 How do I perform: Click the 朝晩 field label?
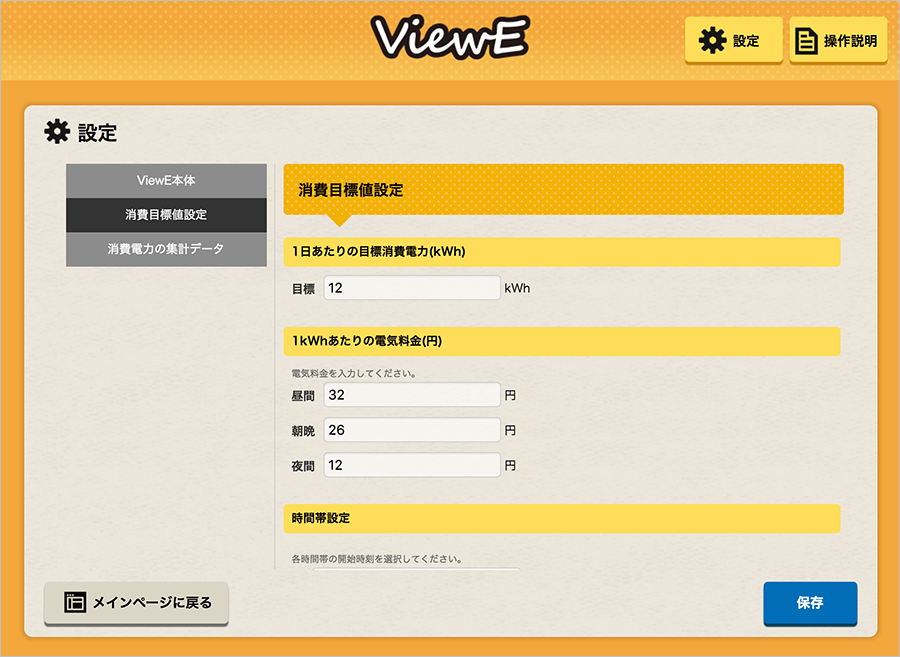pyautogui.click(x=304, y=431)
